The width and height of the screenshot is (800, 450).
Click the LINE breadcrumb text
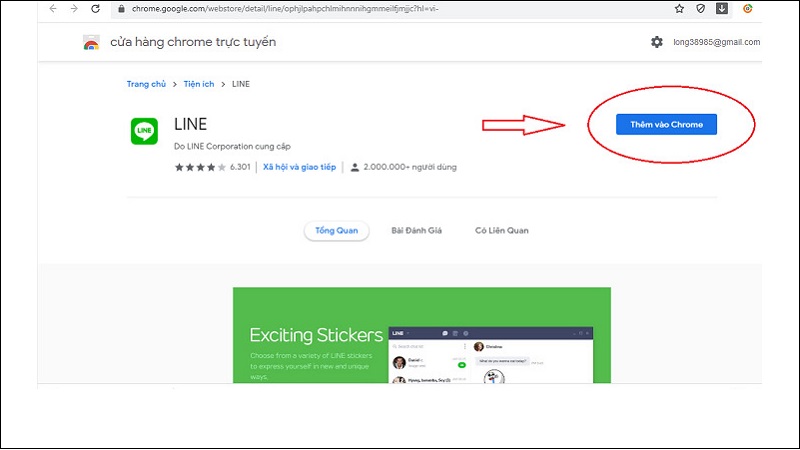point(241,84)
